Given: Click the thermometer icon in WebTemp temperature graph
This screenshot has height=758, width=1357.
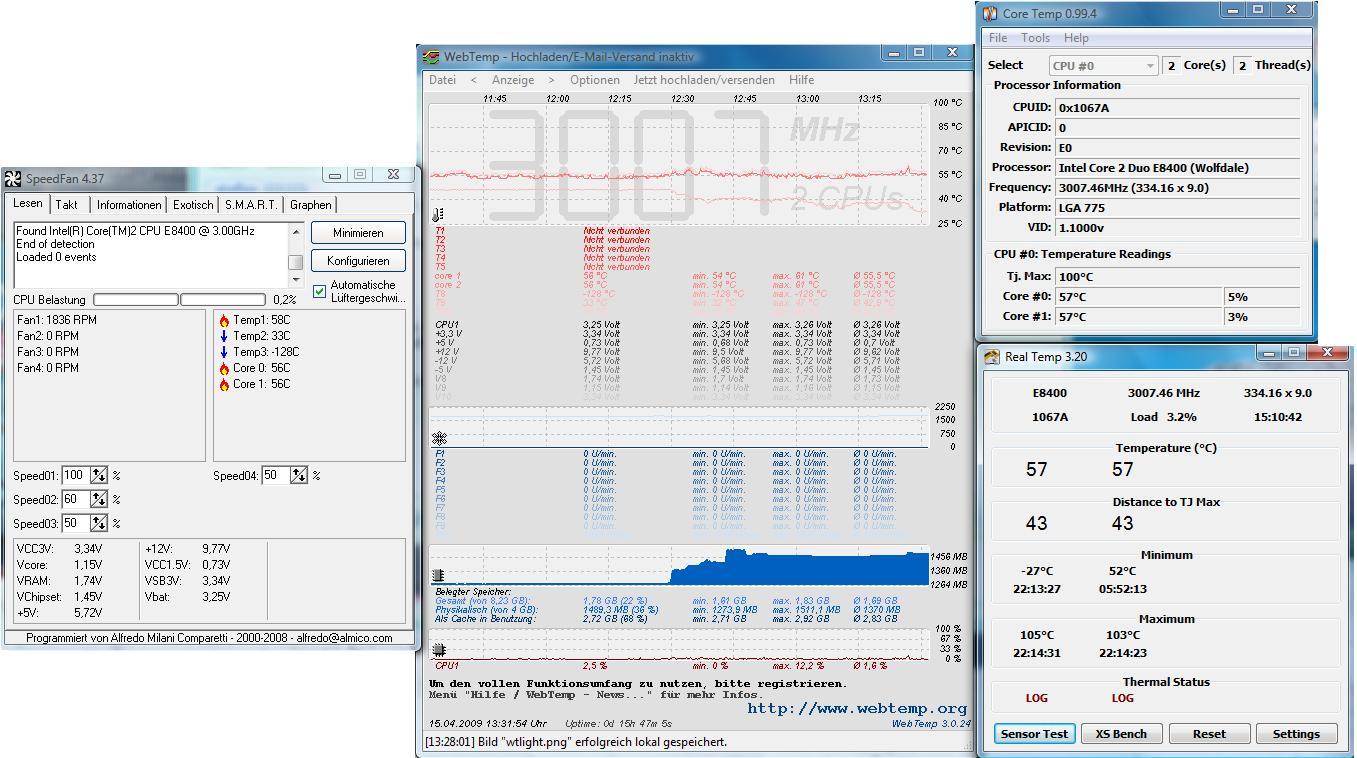Looking at the screenshot, I should (438, 214).
